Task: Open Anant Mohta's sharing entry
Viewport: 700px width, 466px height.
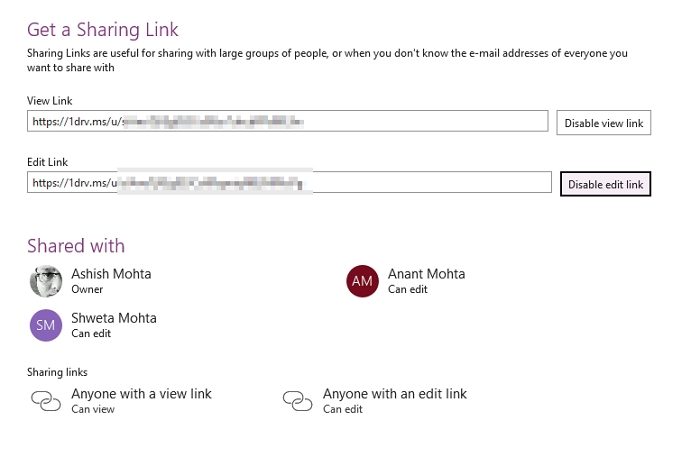Action: pyautogui.click(x=406, y=281)
